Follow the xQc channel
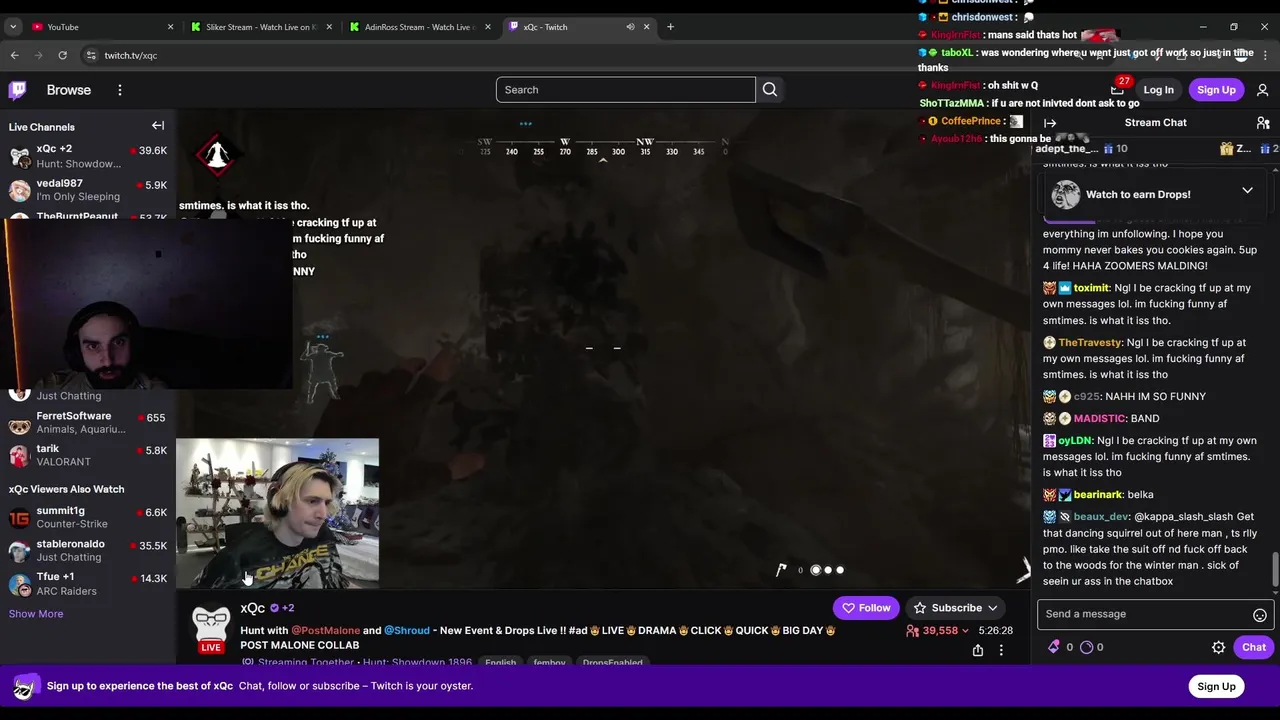Image resolution: width=1280 pixels, height=720 pixels. (866, 608)
